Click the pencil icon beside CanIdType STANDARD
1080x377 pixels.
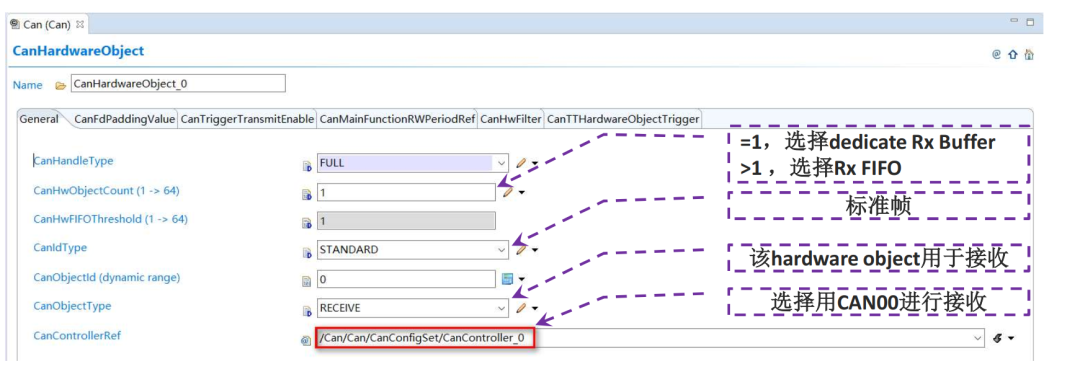click(x=521, y=249)
